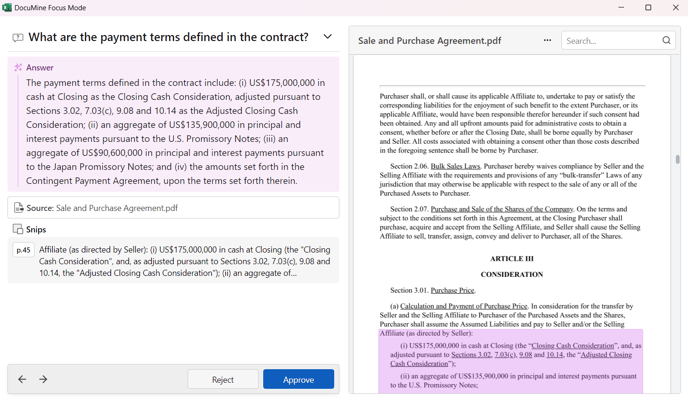Follow the Sections 3.02 link in the document
This screenshot has height=400, width=688.
pos(471,354)
